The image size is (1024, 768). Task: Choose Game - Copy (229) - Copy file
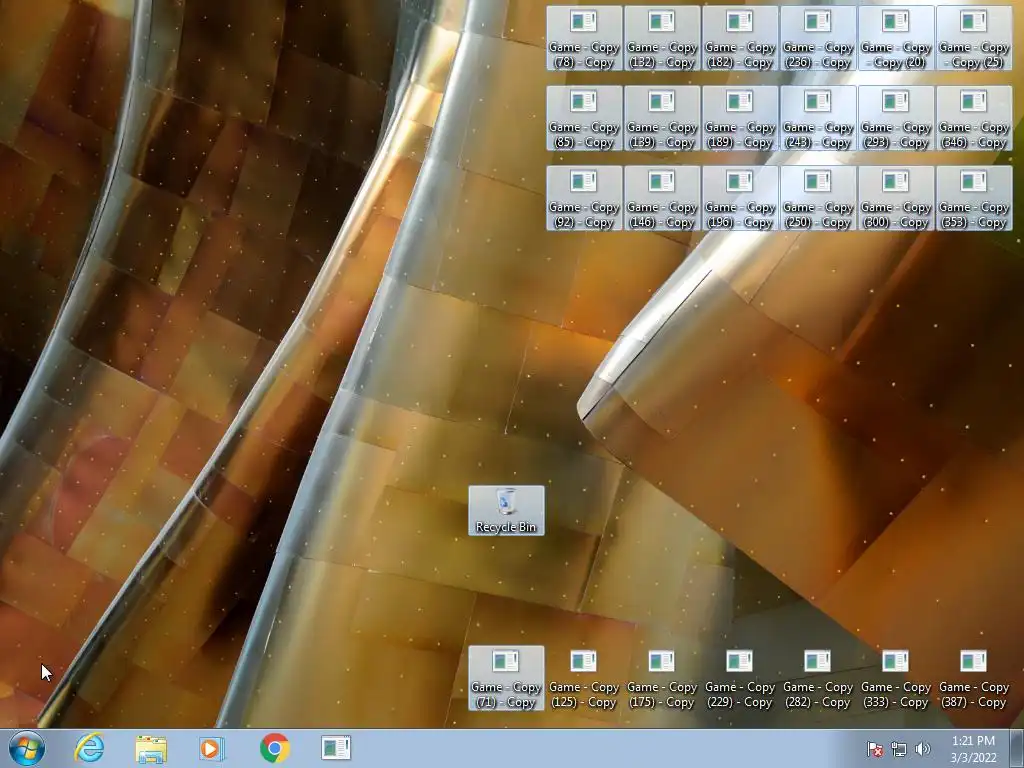pos(740,678)
